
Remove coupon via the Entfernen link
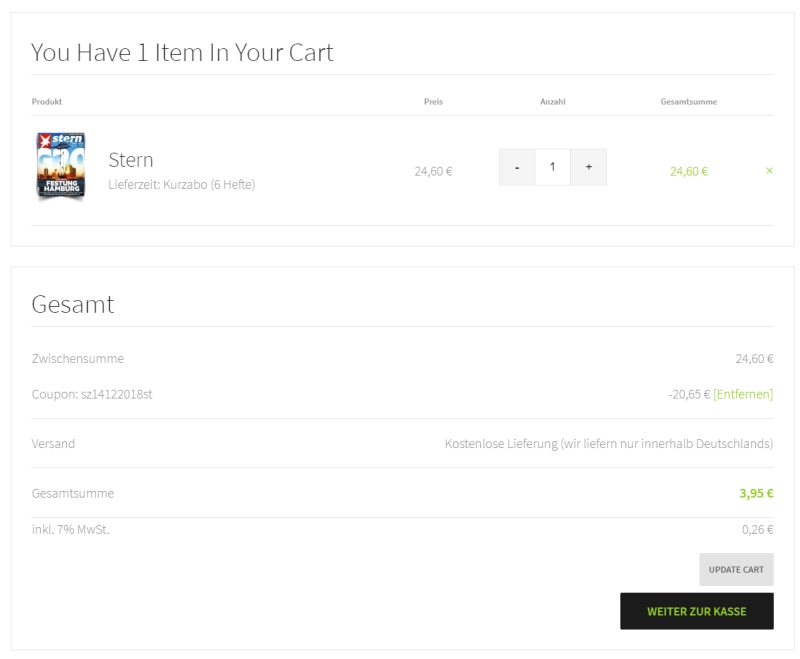tap(743, 394)
